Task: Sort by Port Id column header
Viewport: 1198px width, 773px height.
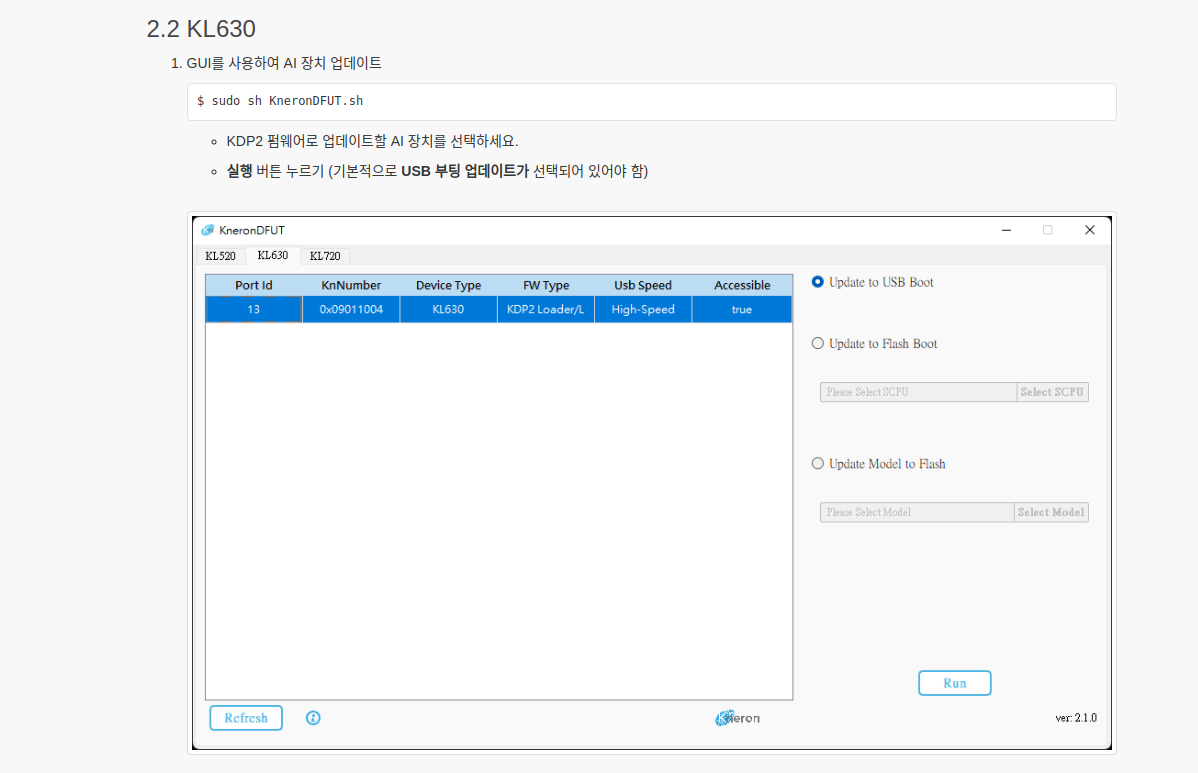Action: pyautogui.click(x=254, y=285)
